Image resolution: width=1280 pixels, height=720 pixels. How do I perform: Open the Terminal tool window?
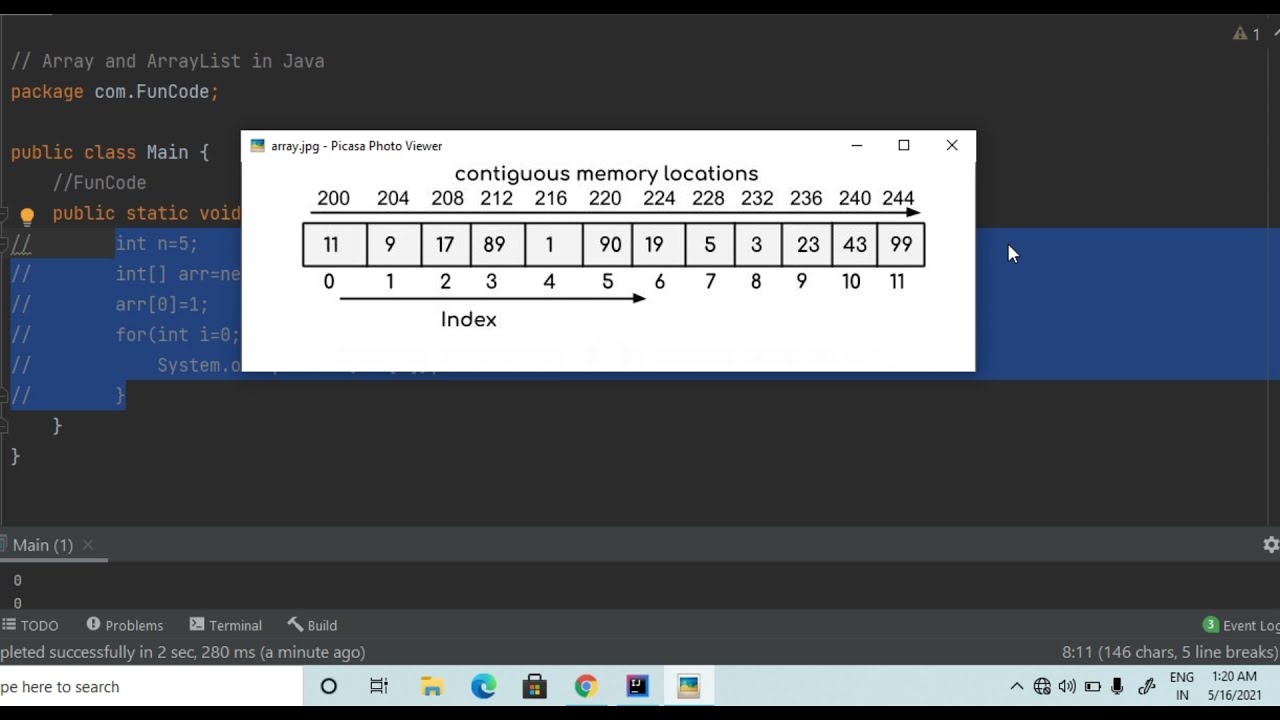tap(226, 625)
